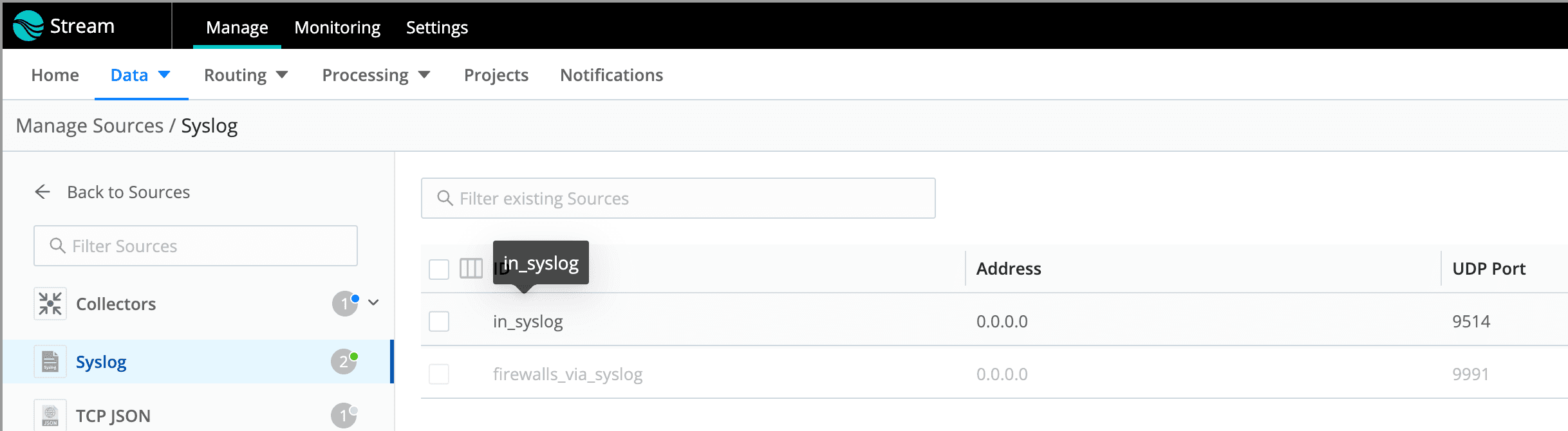Click the TCP JSON source icon
1568x431 pixels.
point(50,416)
